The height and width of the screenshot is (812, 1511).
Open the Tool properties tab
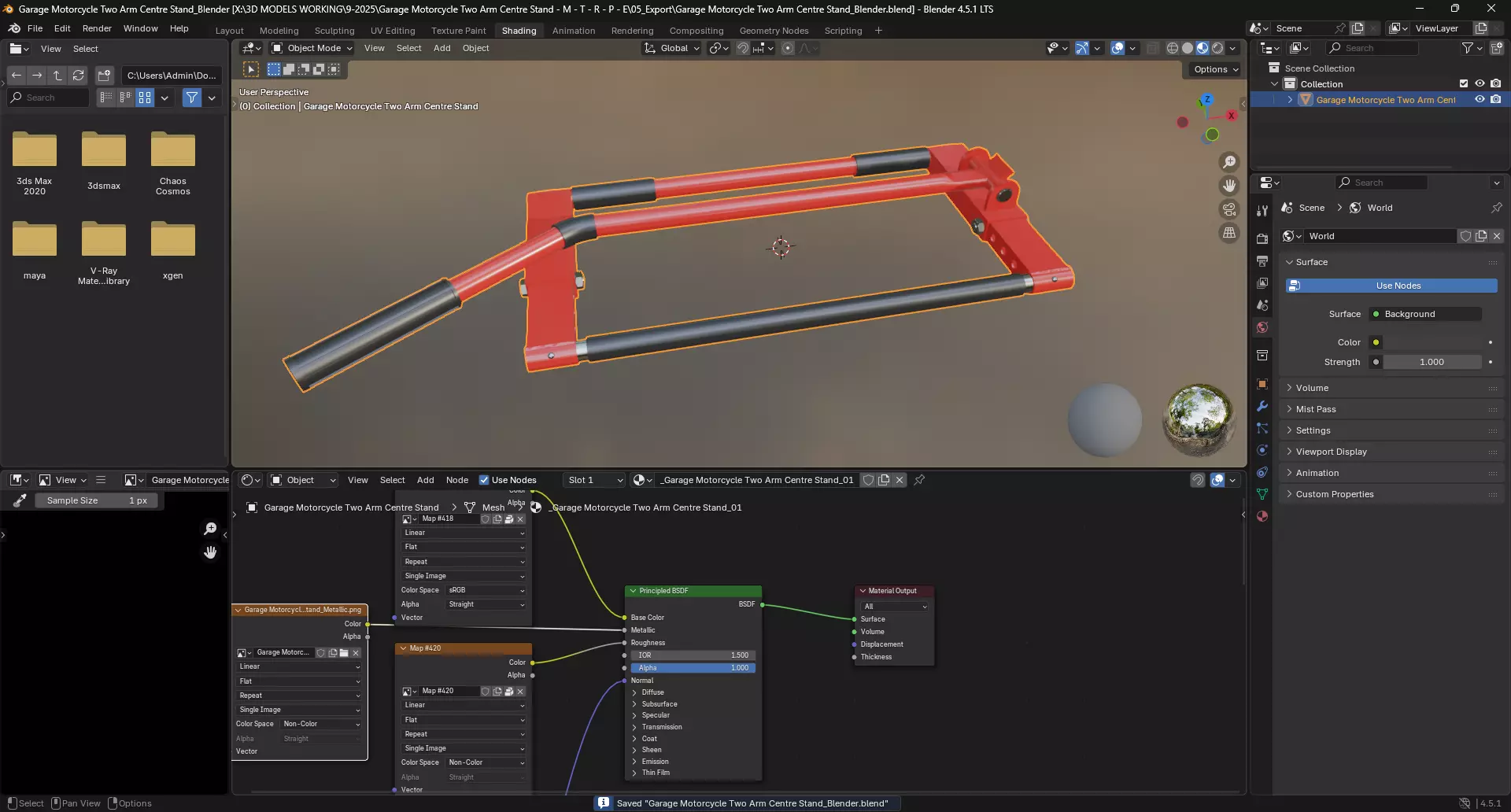(x=1262, y=211)
